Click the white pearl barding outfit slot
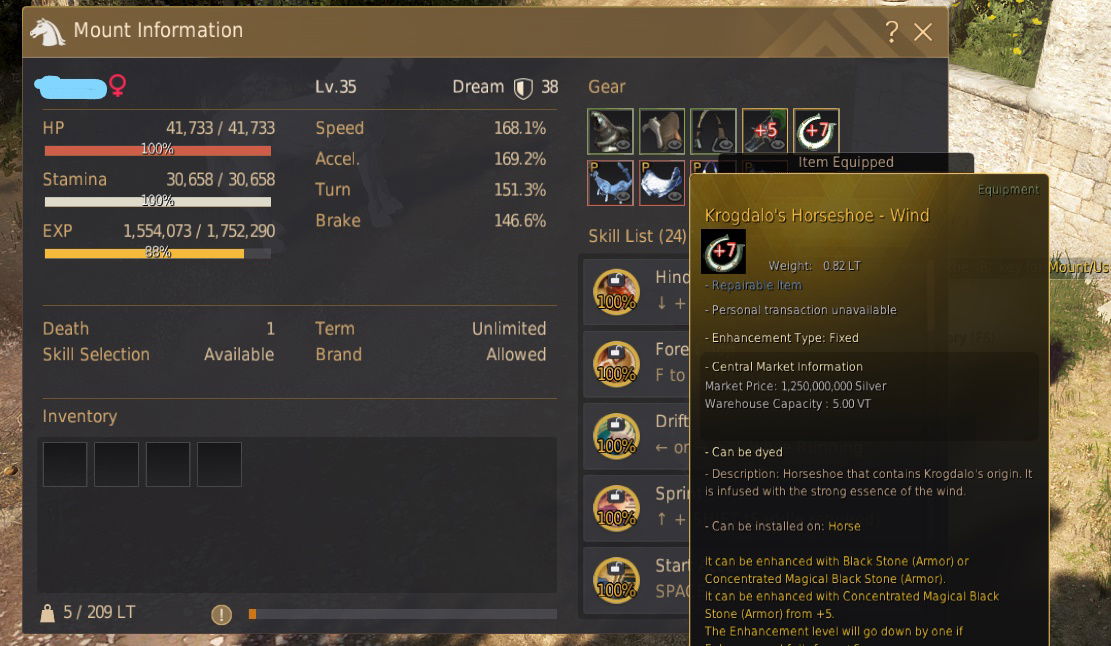Screen dimensions: 1111x646 coord(662,183)
